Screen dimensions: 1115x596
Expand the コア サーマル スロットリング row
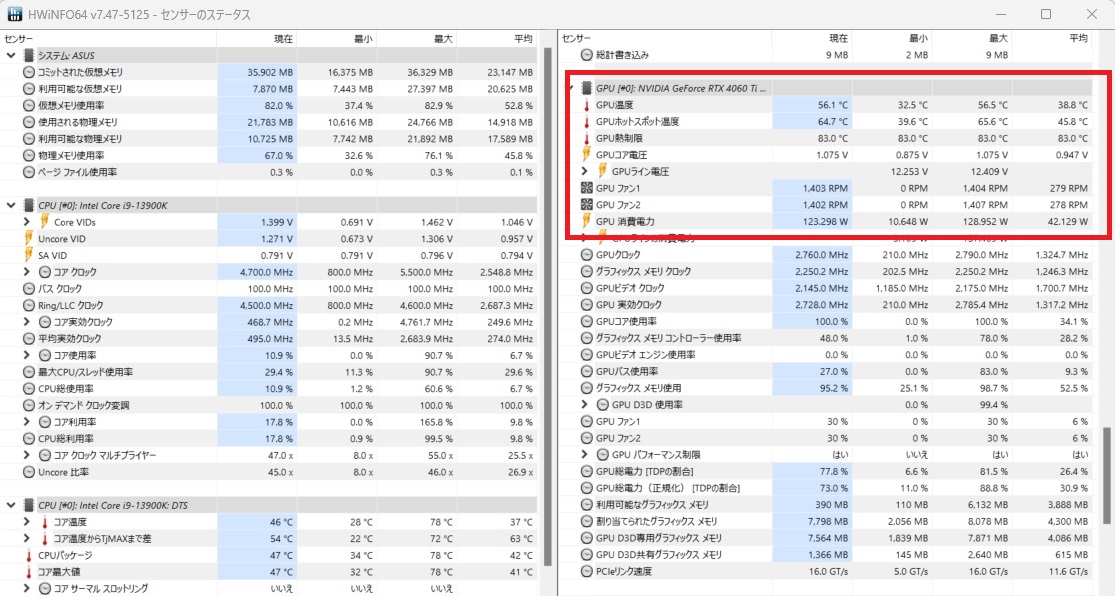tap(27, 588)
